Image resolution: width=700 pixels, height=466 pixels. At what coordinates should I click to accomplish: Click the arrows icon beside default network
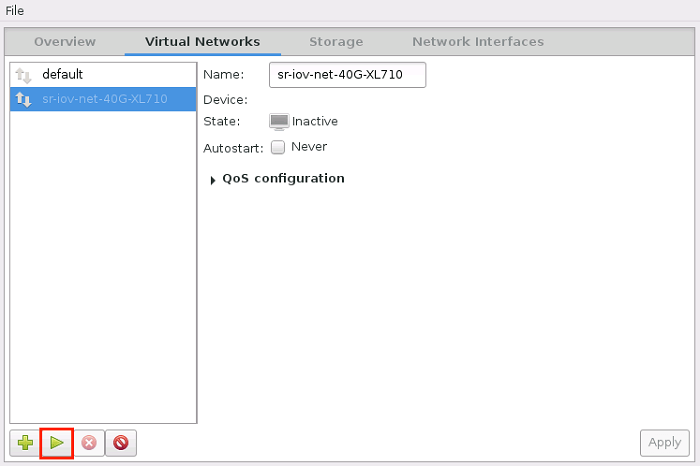click(25, 75)
